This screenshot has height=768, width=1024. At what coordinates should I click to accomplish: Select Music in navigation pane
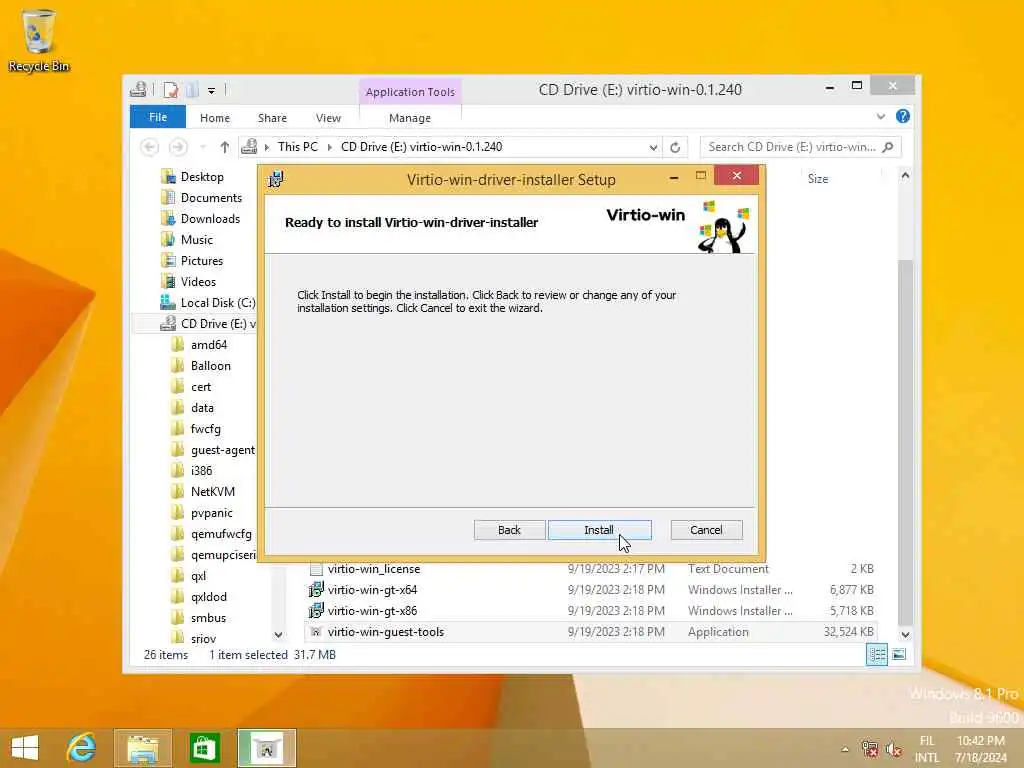tap(197, 240)
